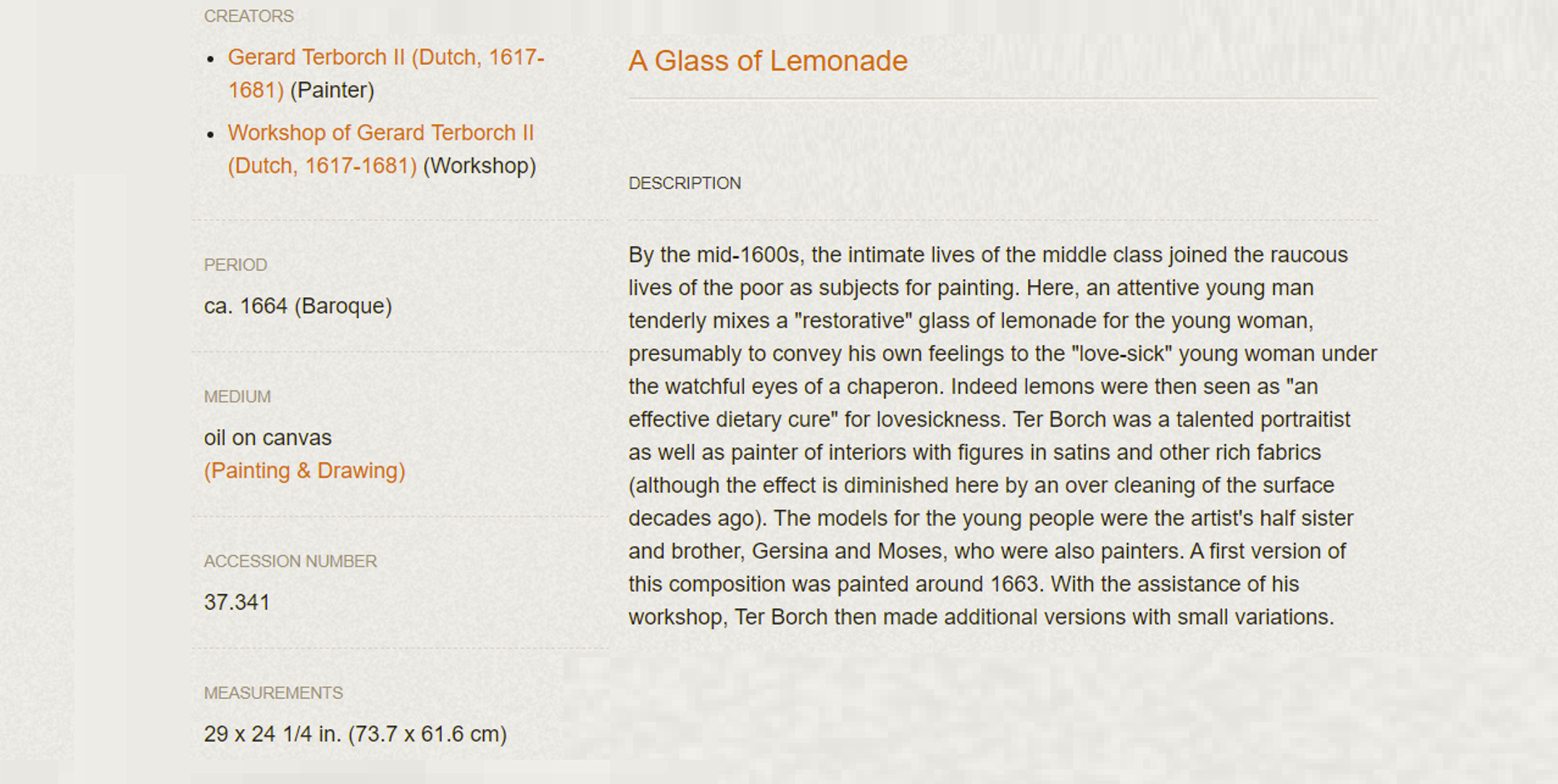Click the (Workshop) role label
This screenshot has width=1558, height=784.
click(x=480, y=166)
